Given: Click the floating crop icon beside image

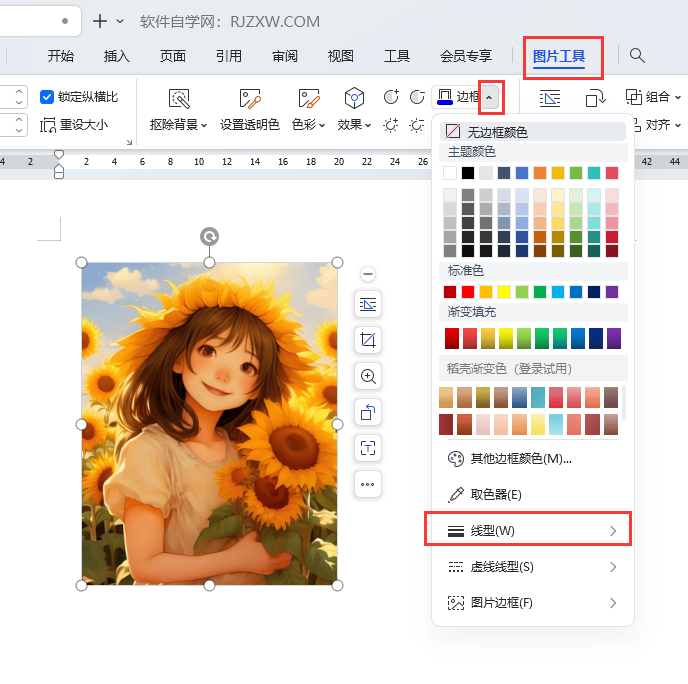Looking at the screenshot, I should point(368,340).
